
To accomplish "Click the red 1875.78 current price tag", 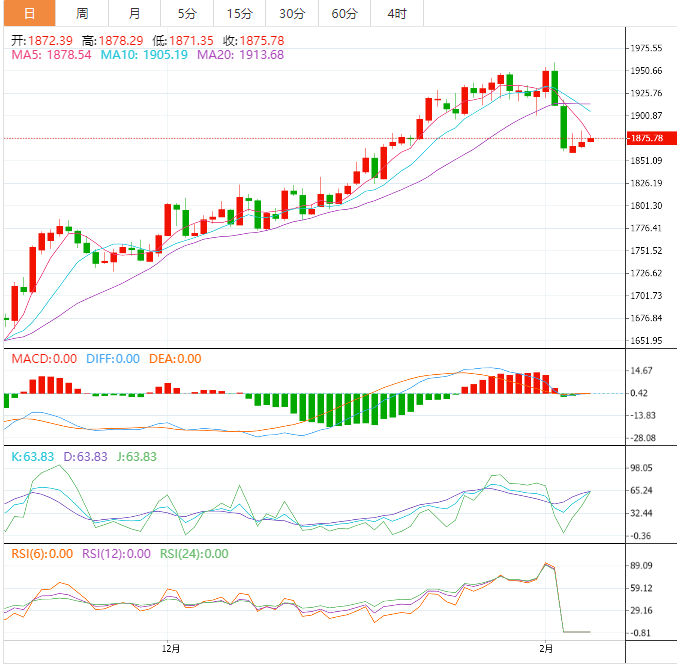I will point(652,138).
